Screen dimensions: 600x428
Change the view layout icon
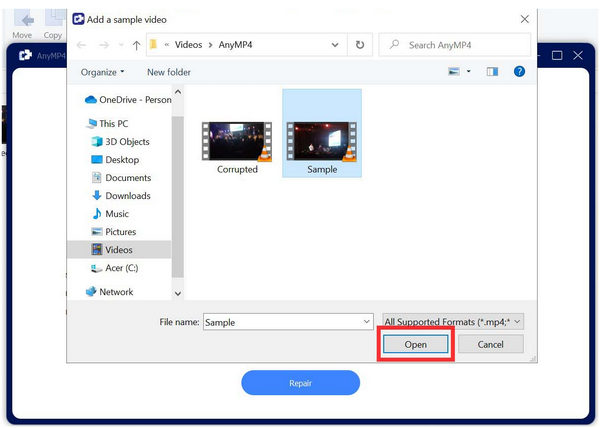455,72
